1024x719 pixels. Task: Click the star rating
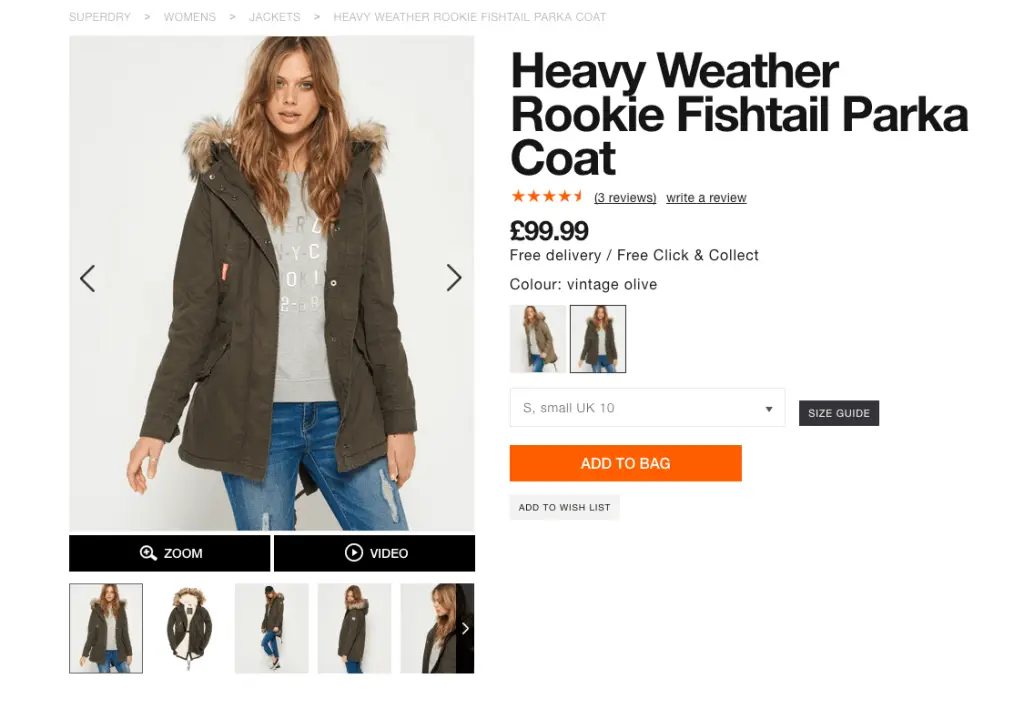click(x=547, y=196)
